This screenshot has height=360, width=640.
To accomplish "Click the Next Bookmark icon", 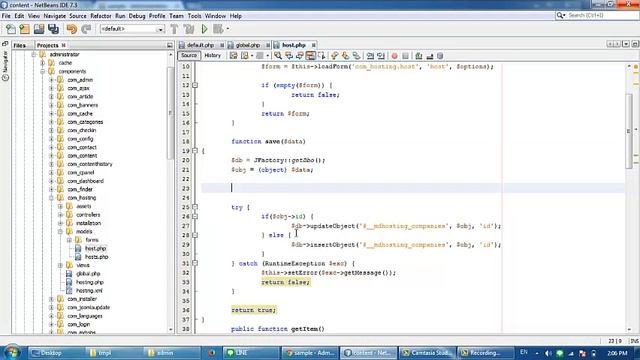I will coord(345,56).
